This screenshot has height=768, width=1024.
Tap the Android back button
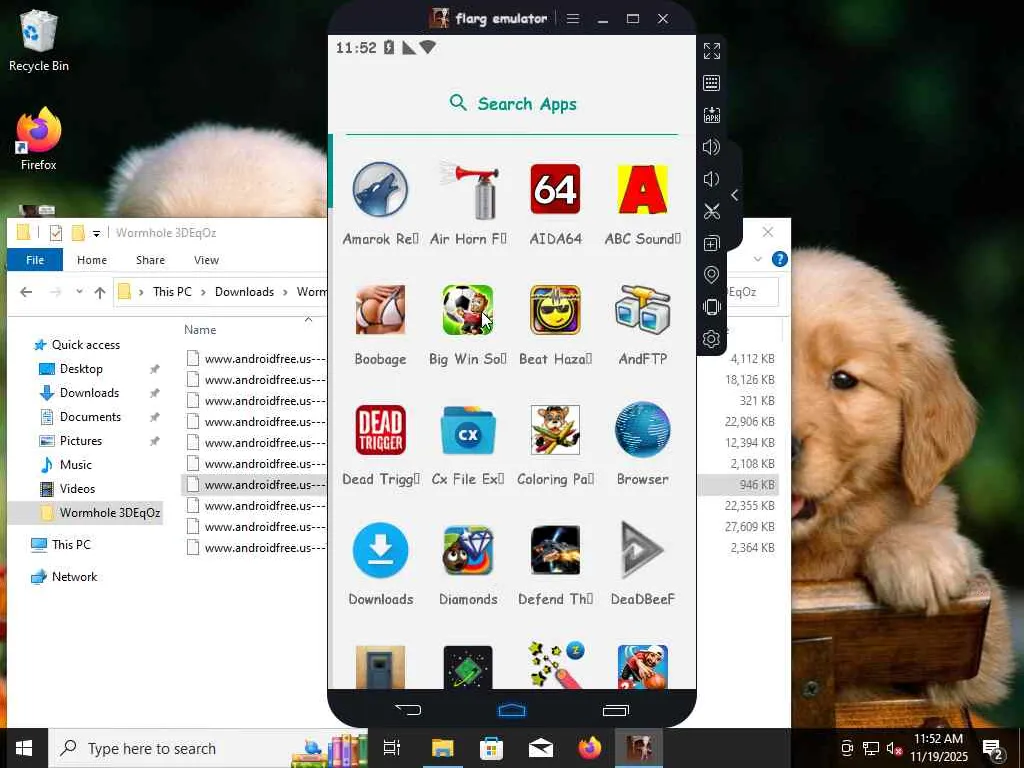[408, 709]
